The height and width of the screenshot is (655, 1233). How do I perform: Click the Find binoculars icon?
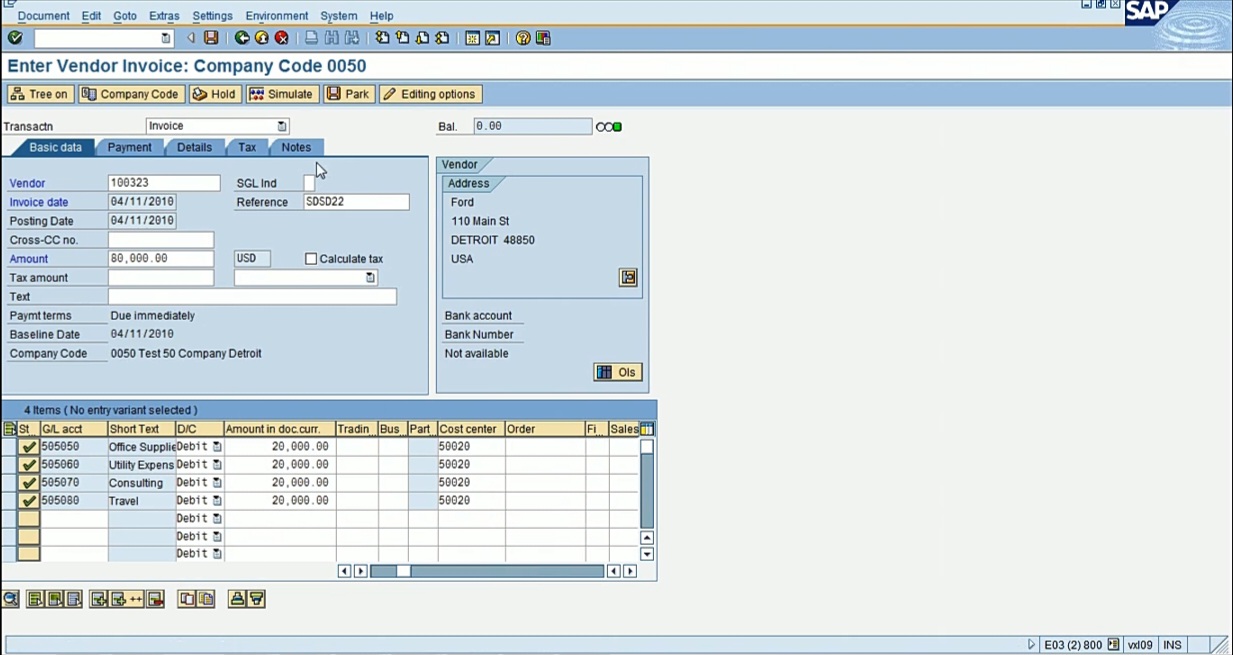[332, 38]
